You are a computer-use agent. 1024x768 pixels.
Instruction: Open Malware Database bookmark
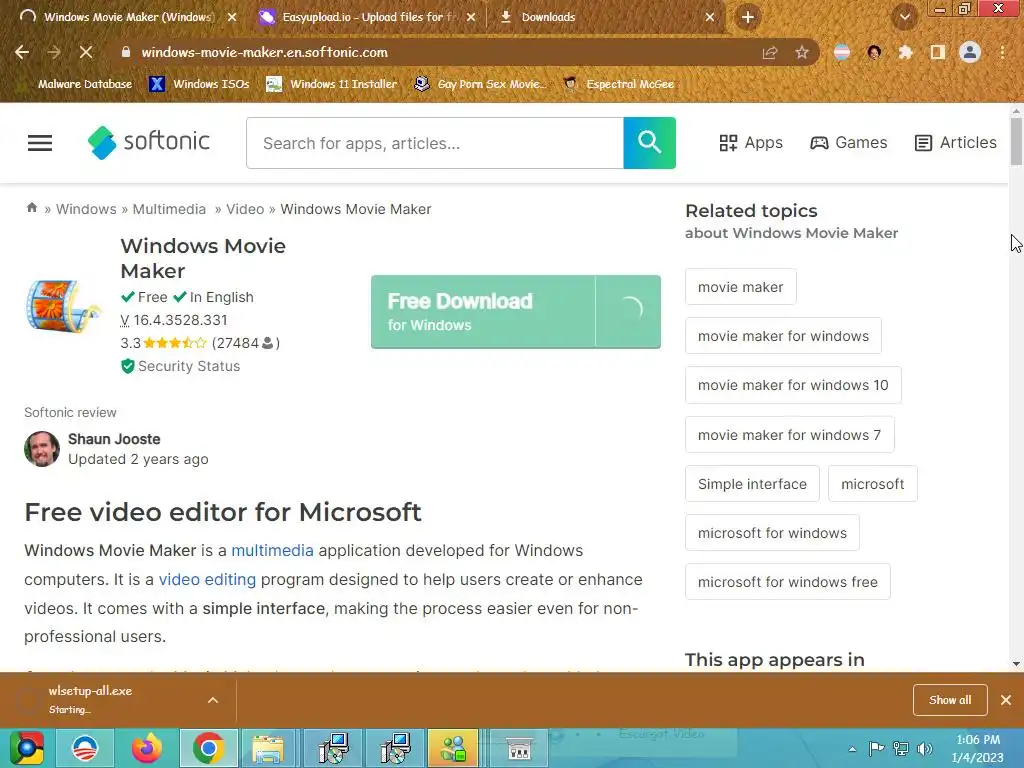(x=77, y=84)
